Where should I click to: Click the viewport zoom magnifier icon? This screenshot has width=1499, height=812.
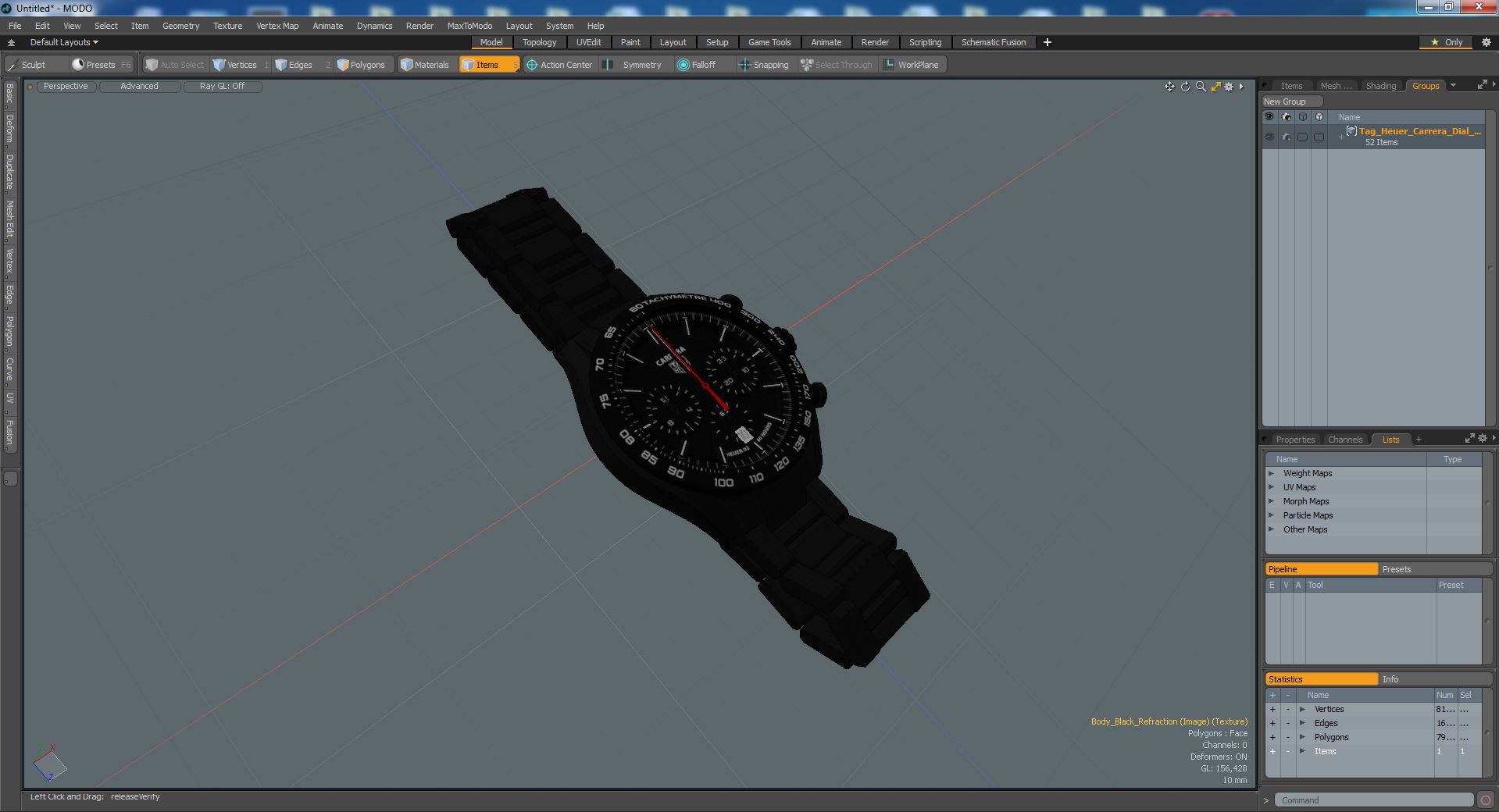(1201, 87)
